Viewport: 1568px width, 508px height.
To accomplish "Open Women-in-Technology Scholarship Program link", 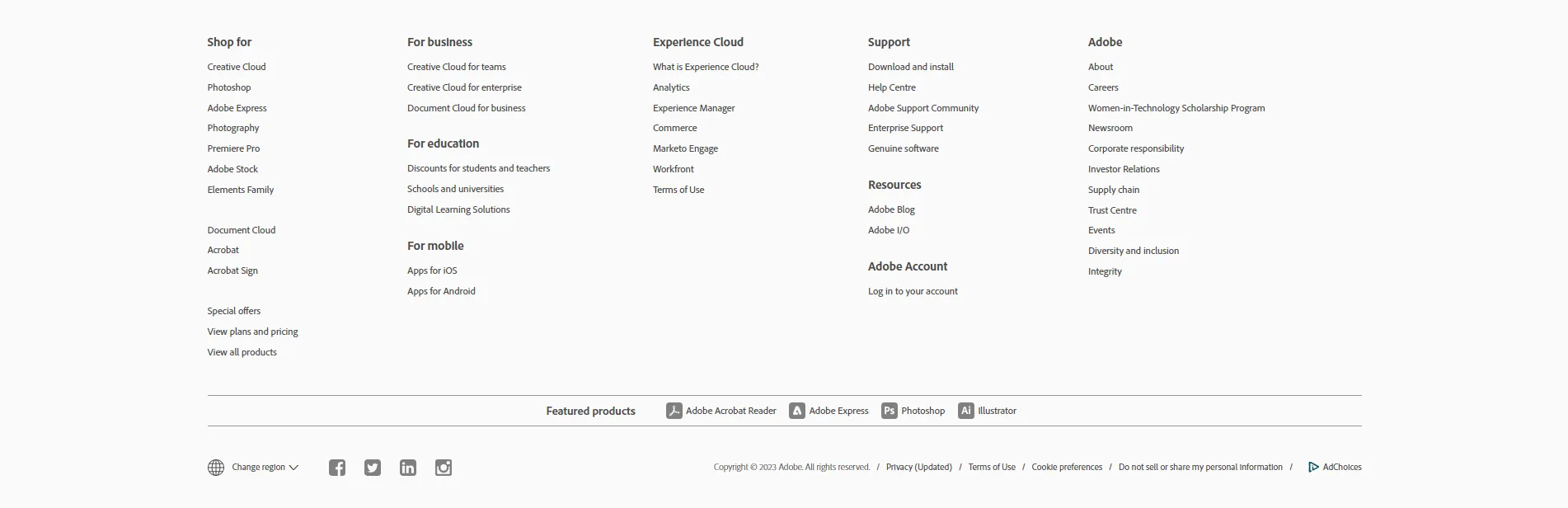I will pos(1176,108).
